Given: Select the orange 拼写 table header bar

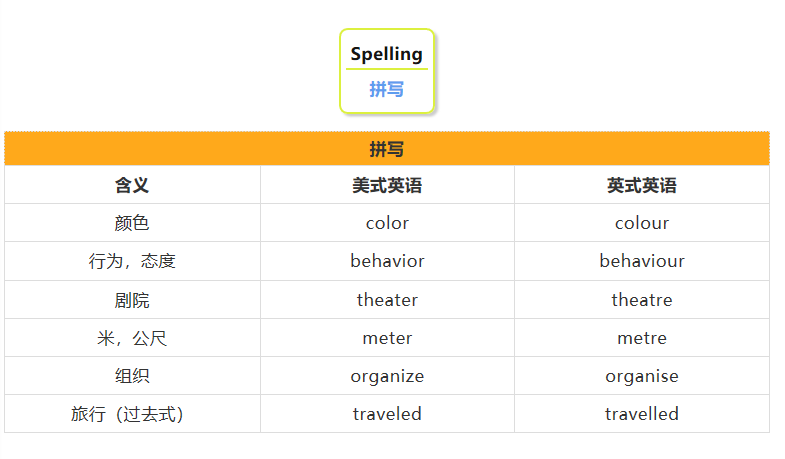Looking at the screenshot, I should click(x=387, y=149).
